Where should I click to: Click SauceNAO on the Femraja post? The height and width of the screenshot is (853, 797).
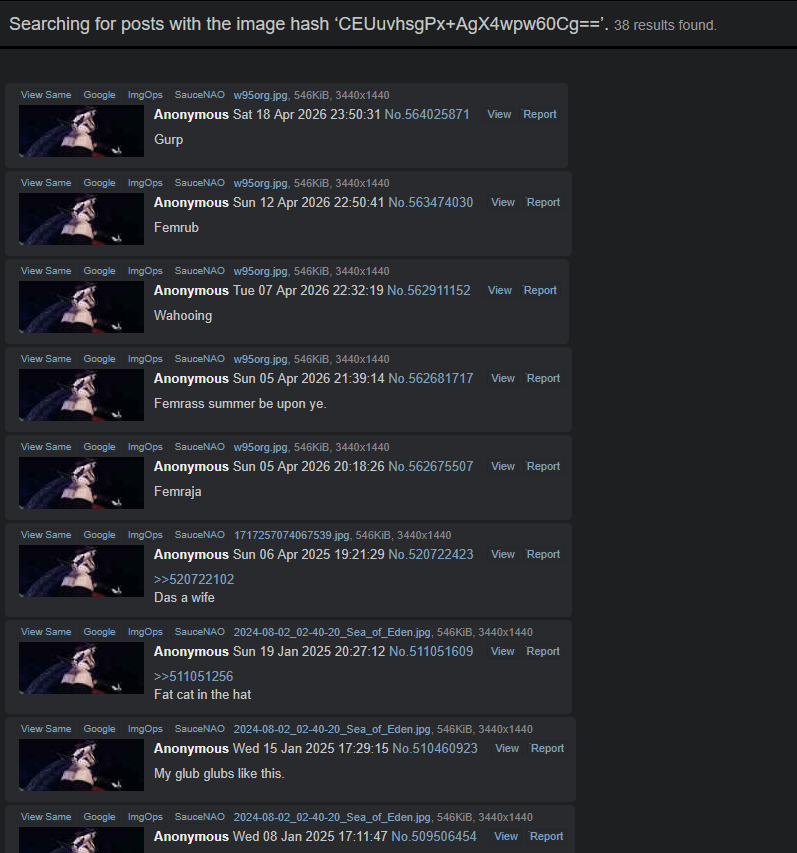199,447
